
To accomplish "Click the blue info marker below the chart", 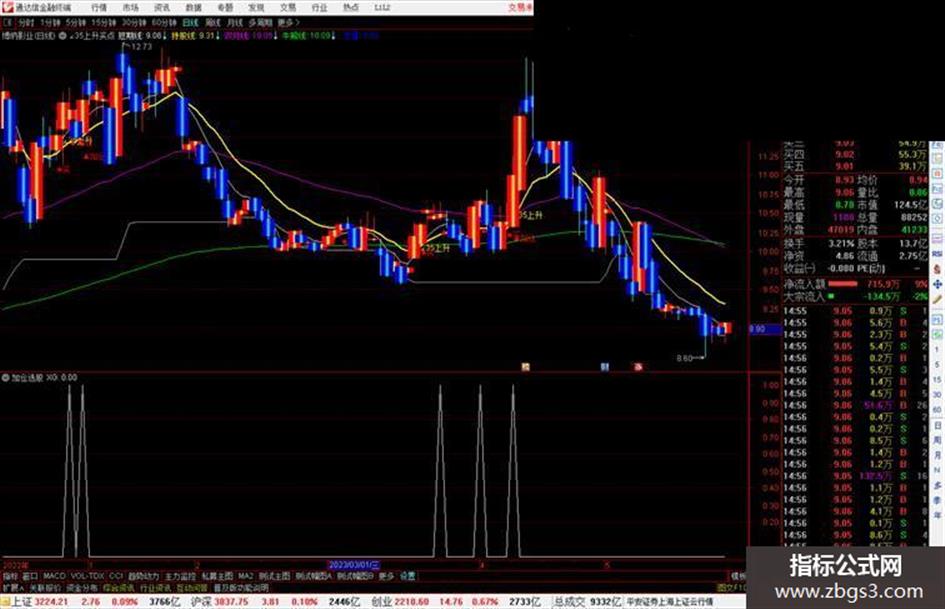I will tap(604, 367).
